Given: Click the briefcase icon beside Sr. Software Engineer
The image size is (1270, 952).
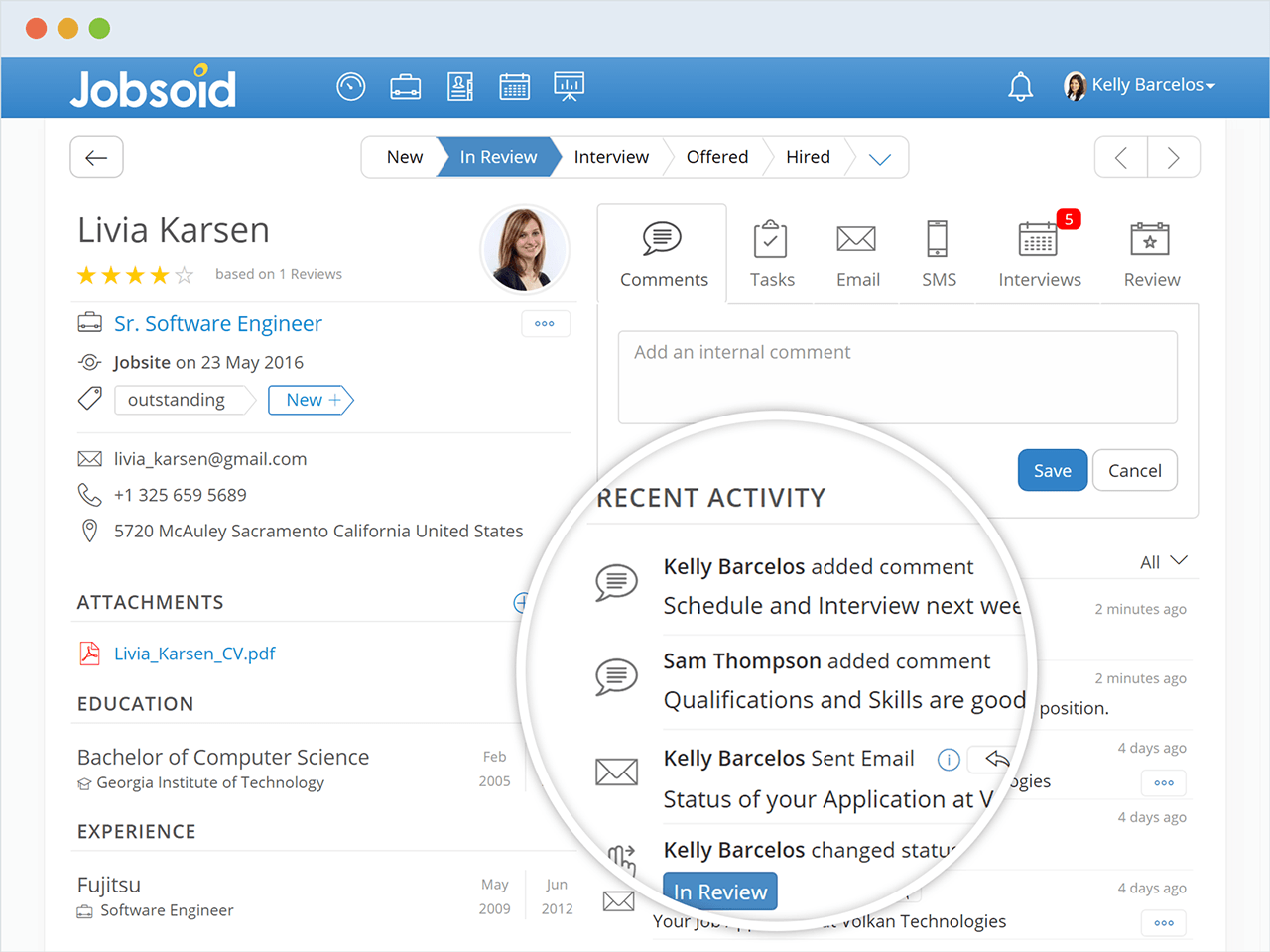Looking at the screenshot, I should pyautogui.click(x=89, y=323).
